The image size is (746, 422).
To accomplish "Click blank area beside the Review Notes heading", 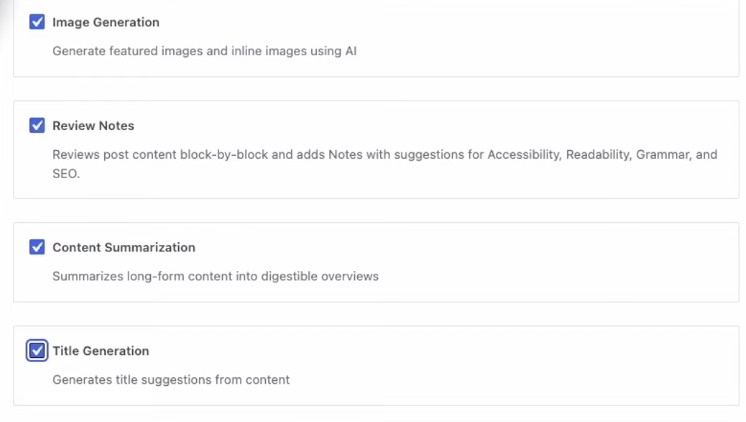I will 450,126.
